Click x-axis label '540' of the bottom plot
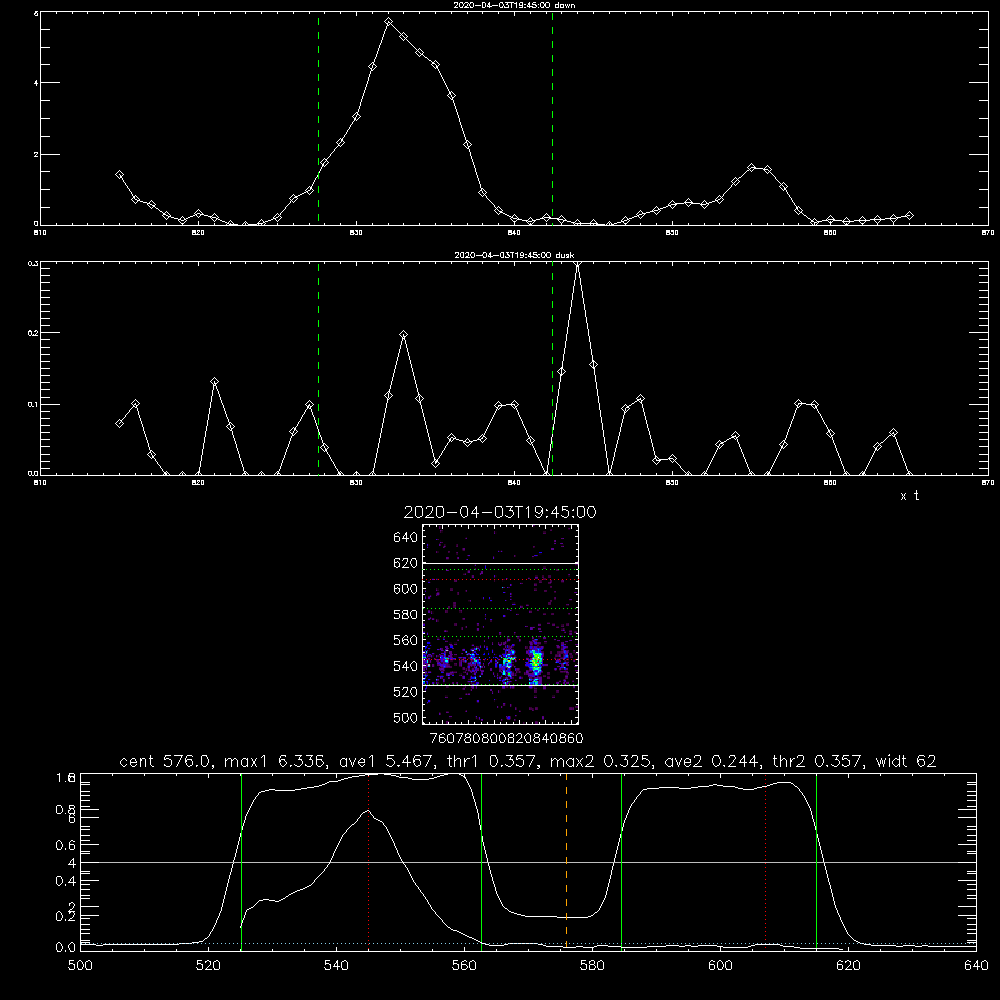Viewport: 1000px width, 1000px height. (x=336, y=966)
